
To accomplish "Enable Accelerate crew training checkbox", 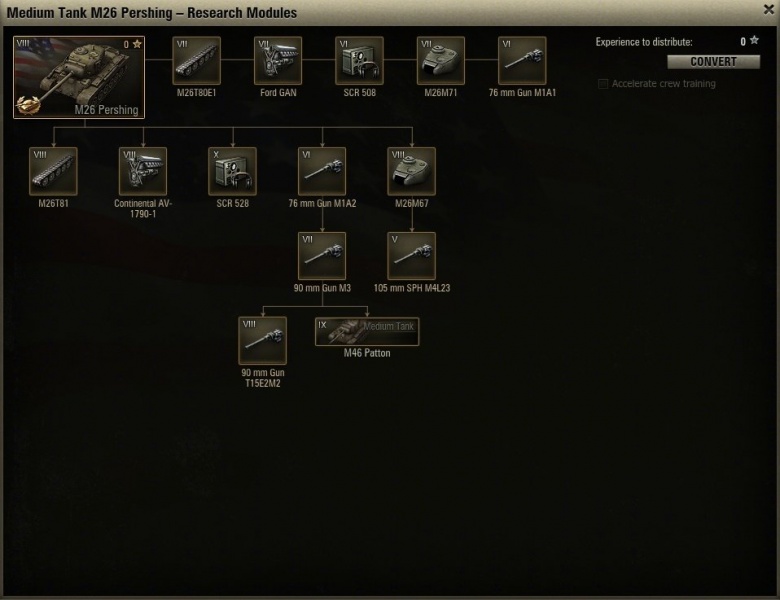I will coord(603,84).
